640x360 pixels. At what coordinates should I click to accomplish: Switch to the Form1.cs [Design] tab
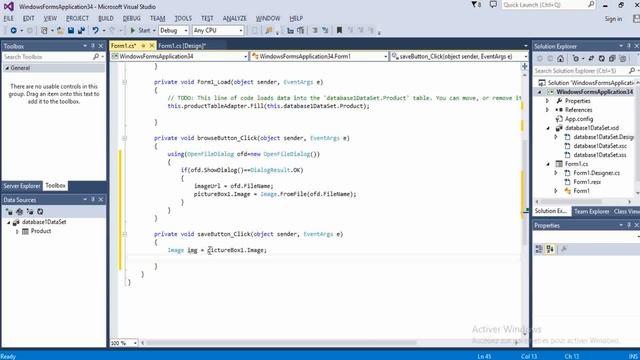(x=182, y=46)
